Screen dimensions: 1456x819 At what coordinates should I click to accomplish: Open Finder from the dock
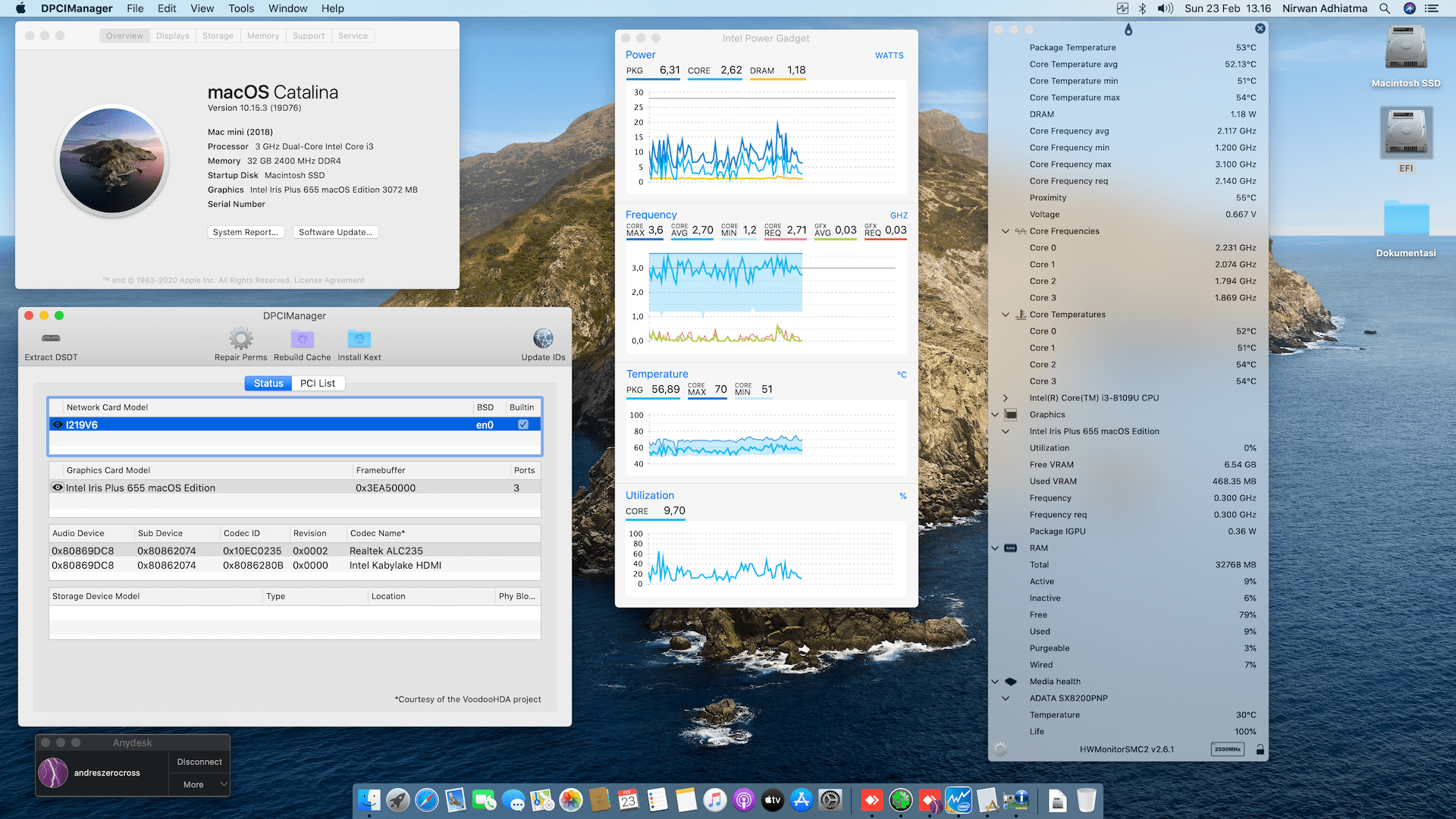tap(369, 799)
